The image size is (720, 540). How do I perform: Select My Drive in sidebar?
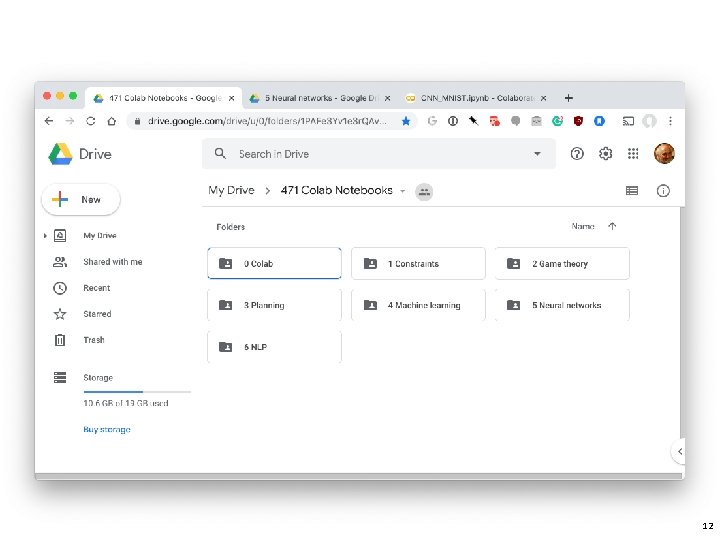(100, 236)
